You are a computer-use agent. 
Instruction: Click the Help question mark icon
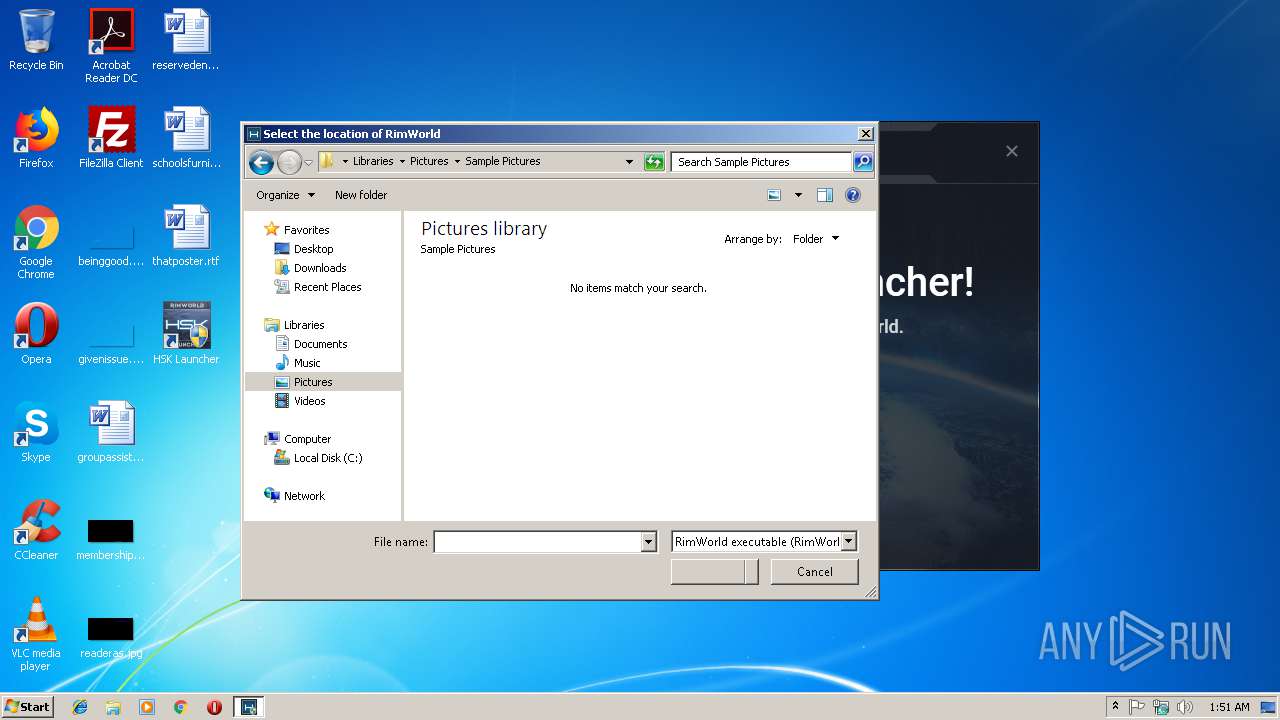[853, 195]
